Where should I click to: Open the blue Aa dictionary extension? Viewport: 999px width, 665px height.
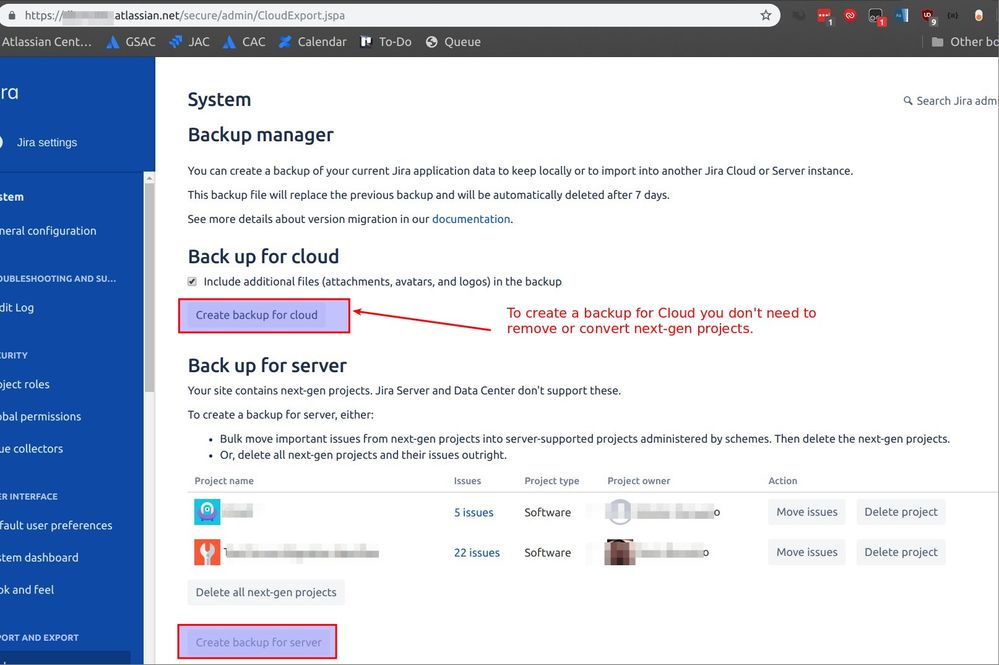click(902, 15)
